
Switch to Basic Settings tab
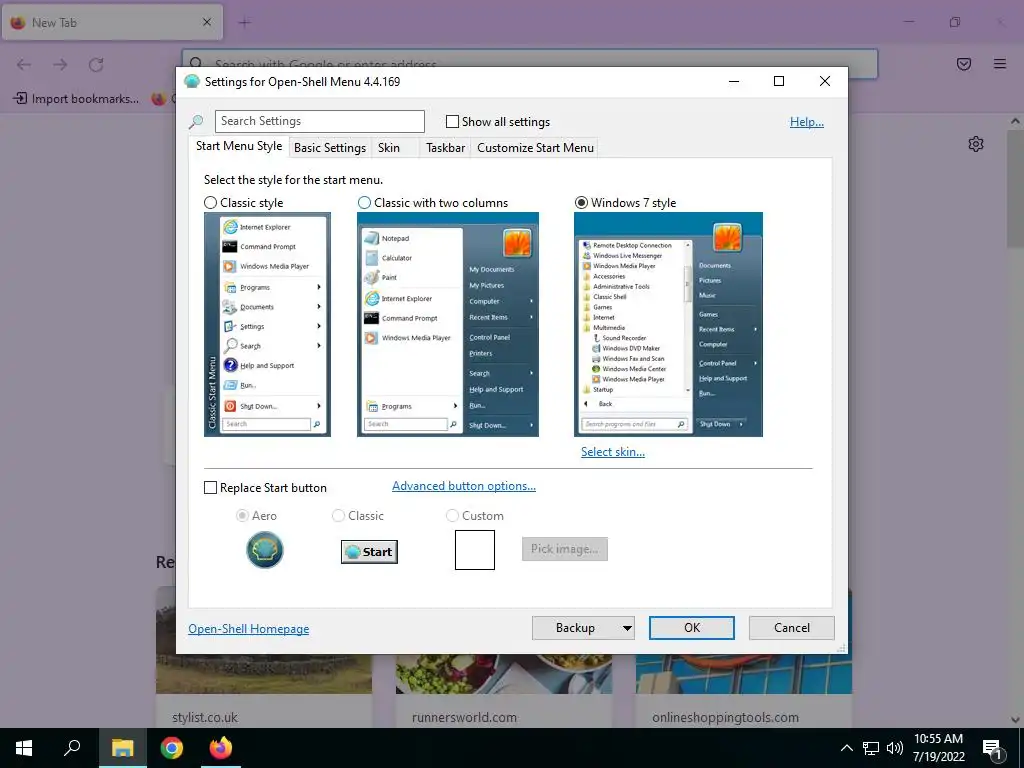tap(330, 148)
